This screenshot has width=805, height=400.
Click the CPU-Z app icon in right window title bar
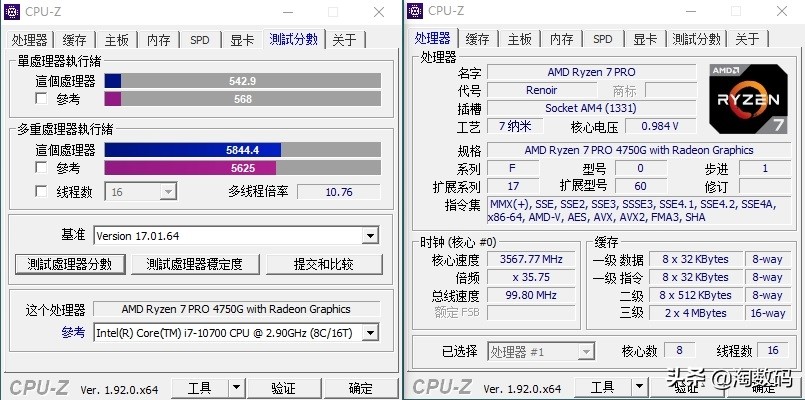pos(415,11)
